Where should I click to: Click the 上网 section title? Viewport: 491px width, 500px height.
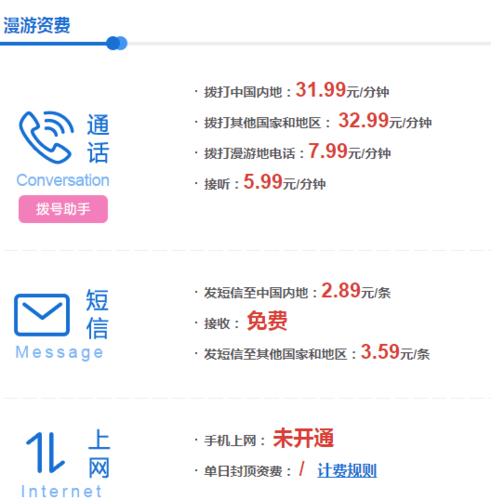99,453
